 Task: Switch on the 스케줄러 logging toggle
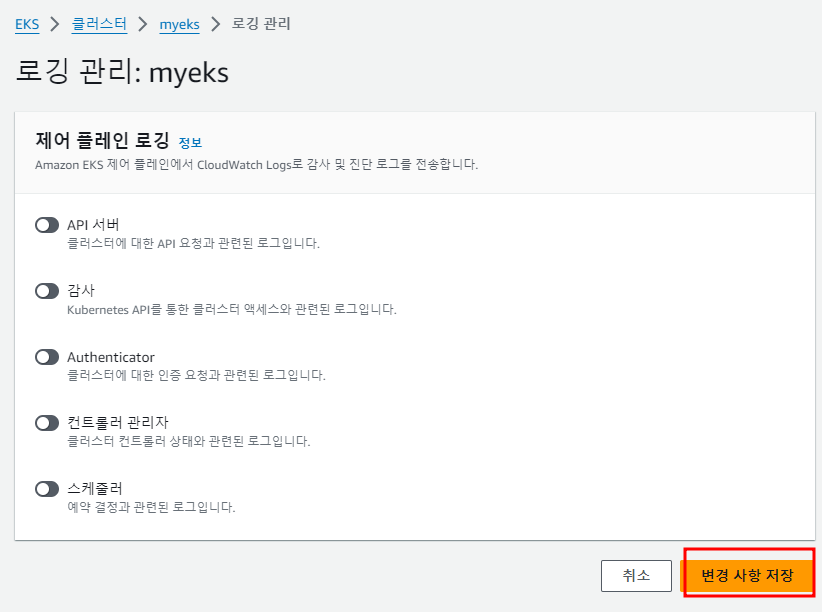[47, 489]
